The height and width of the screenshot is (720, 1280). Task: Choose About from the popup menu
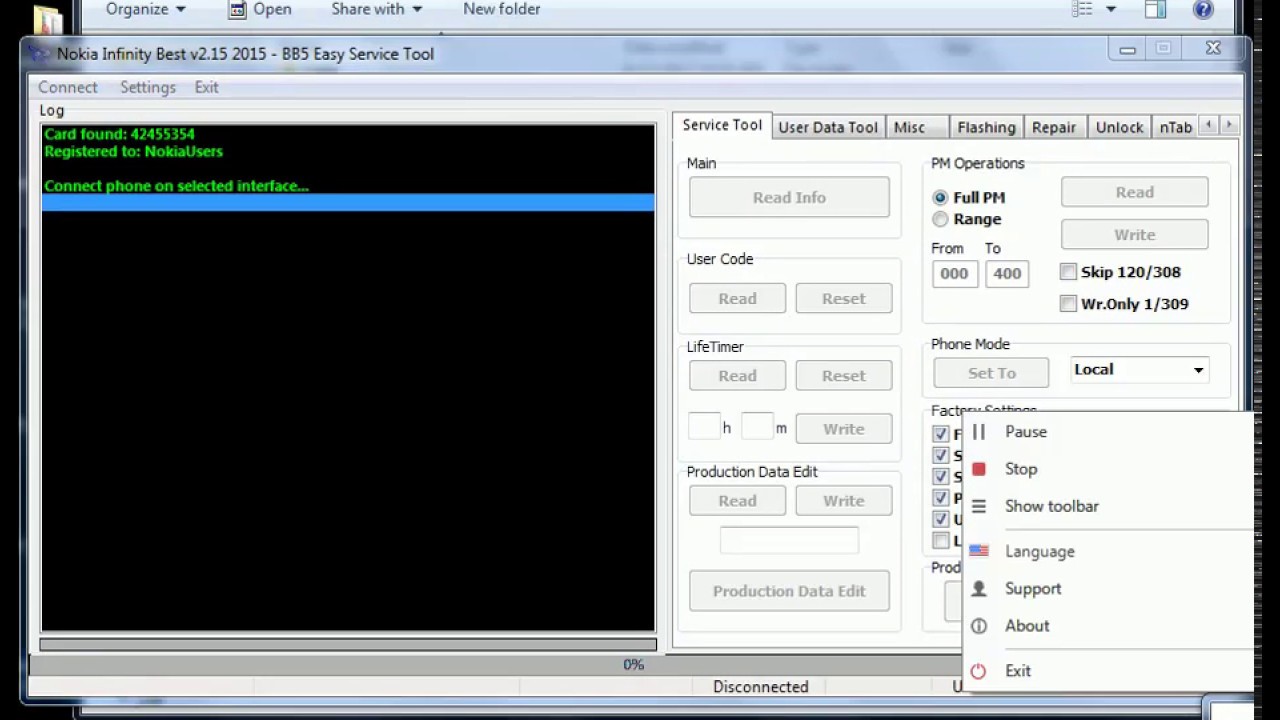(1027, 626)
